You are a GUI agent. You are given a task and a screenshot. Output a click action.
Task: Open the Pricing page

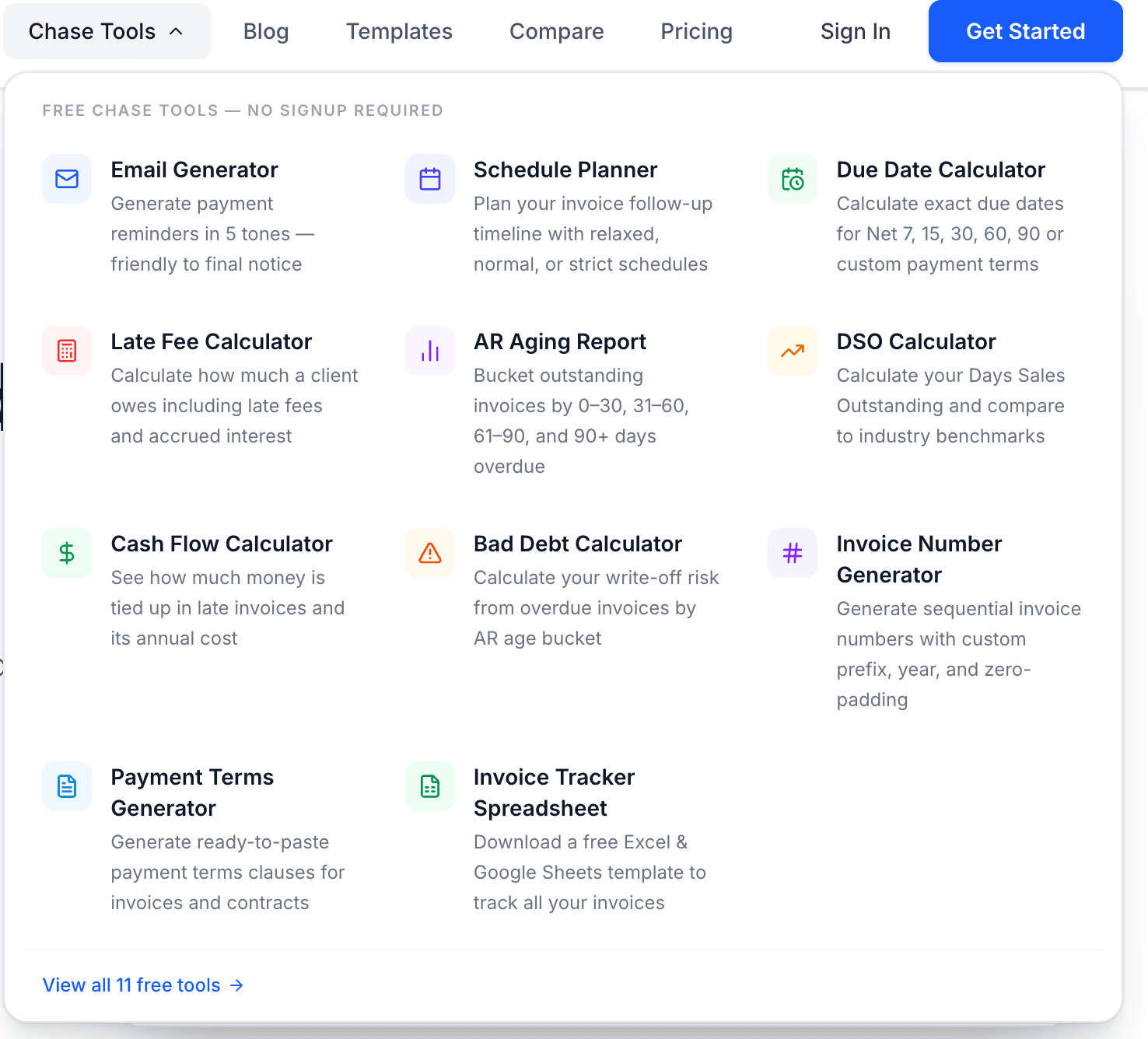(x=696, y=31)
